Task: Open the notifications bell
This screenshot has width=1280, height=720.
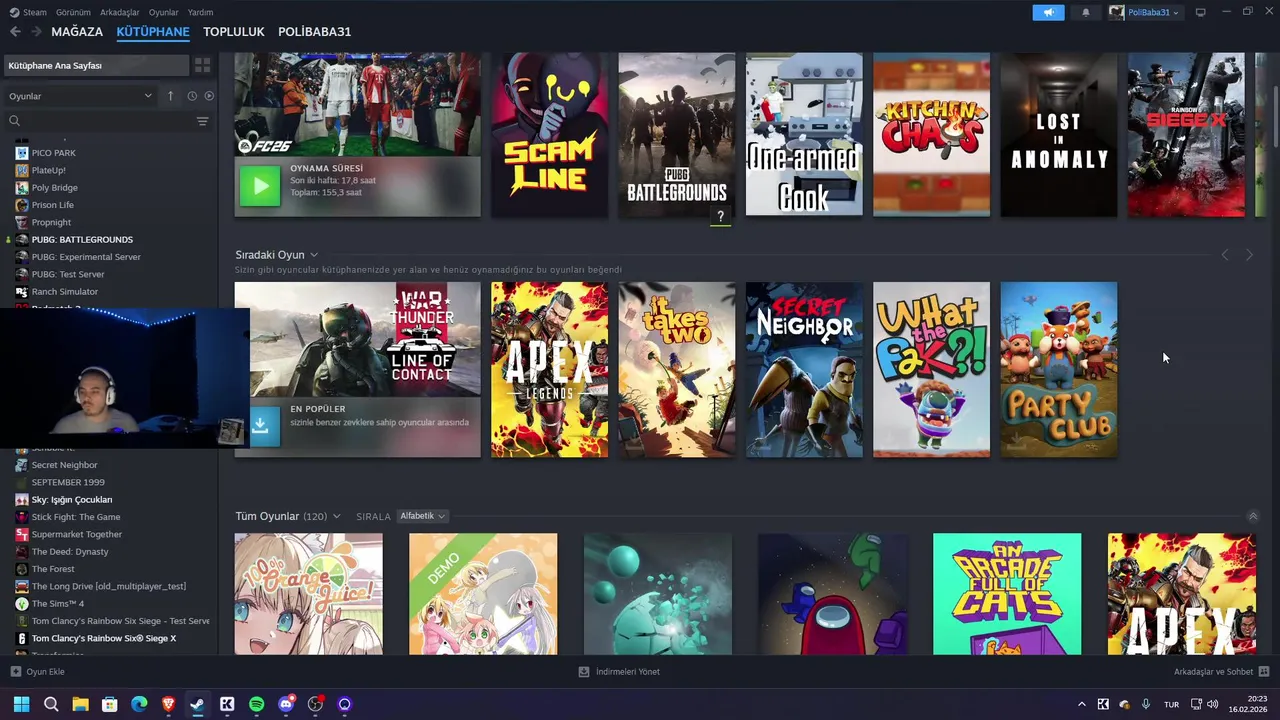Action: point(1086,12)
